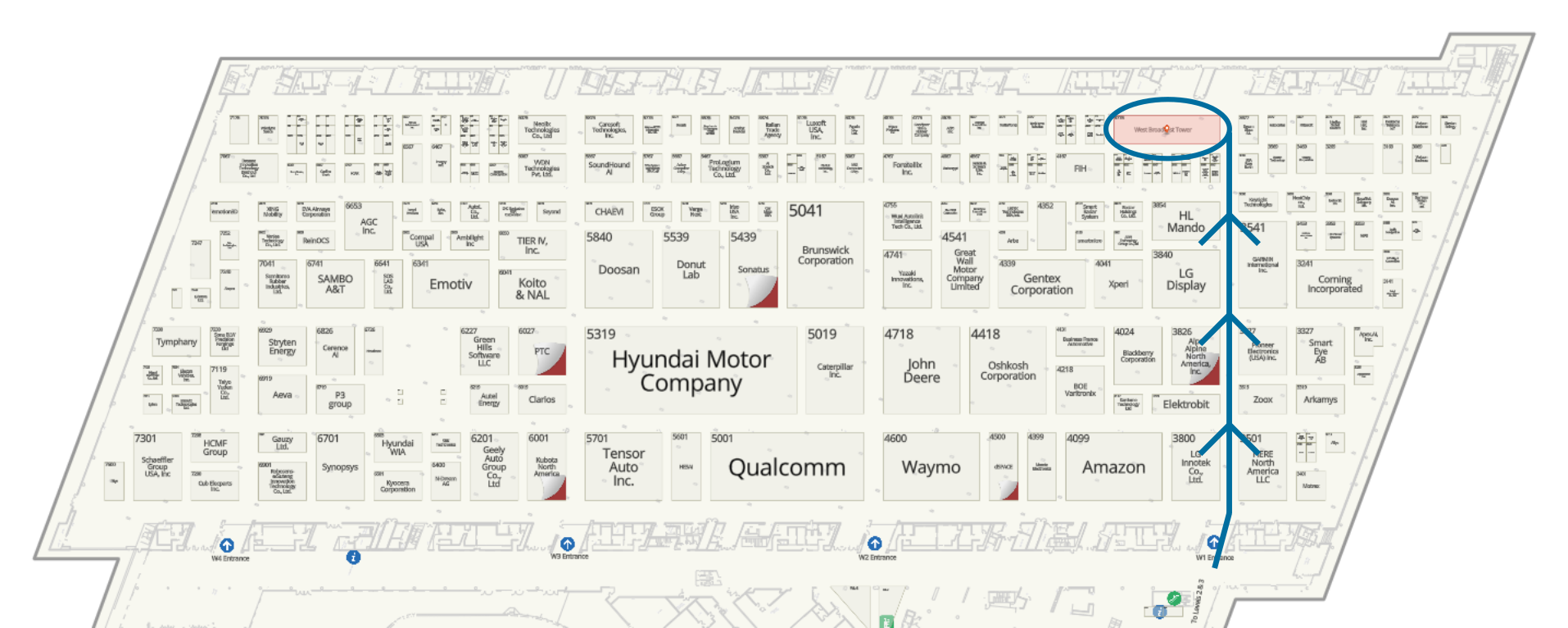Open the Koito & NAL booth
This screenshot has width=1568, height=628.
pyautogui.click(x=532, y=289)
